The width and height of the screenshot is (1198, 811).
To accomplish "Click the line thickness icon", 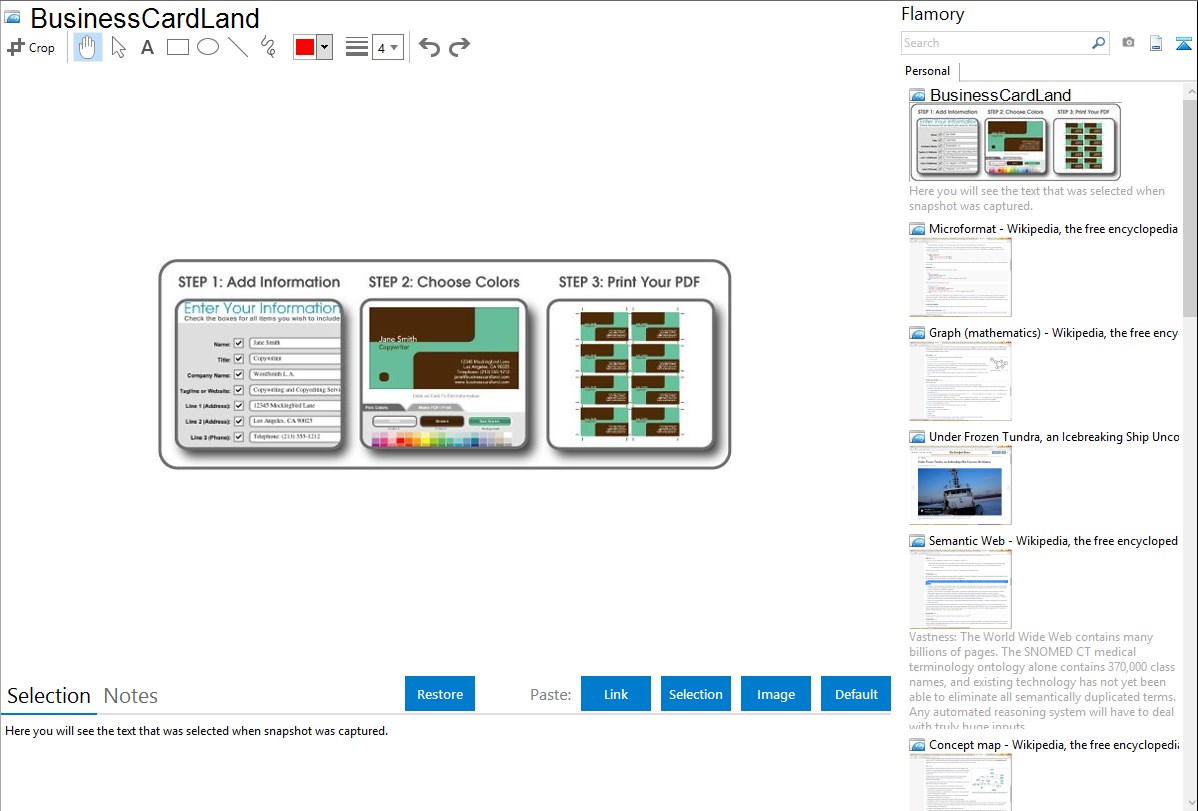I will click(x=356, y=47).
